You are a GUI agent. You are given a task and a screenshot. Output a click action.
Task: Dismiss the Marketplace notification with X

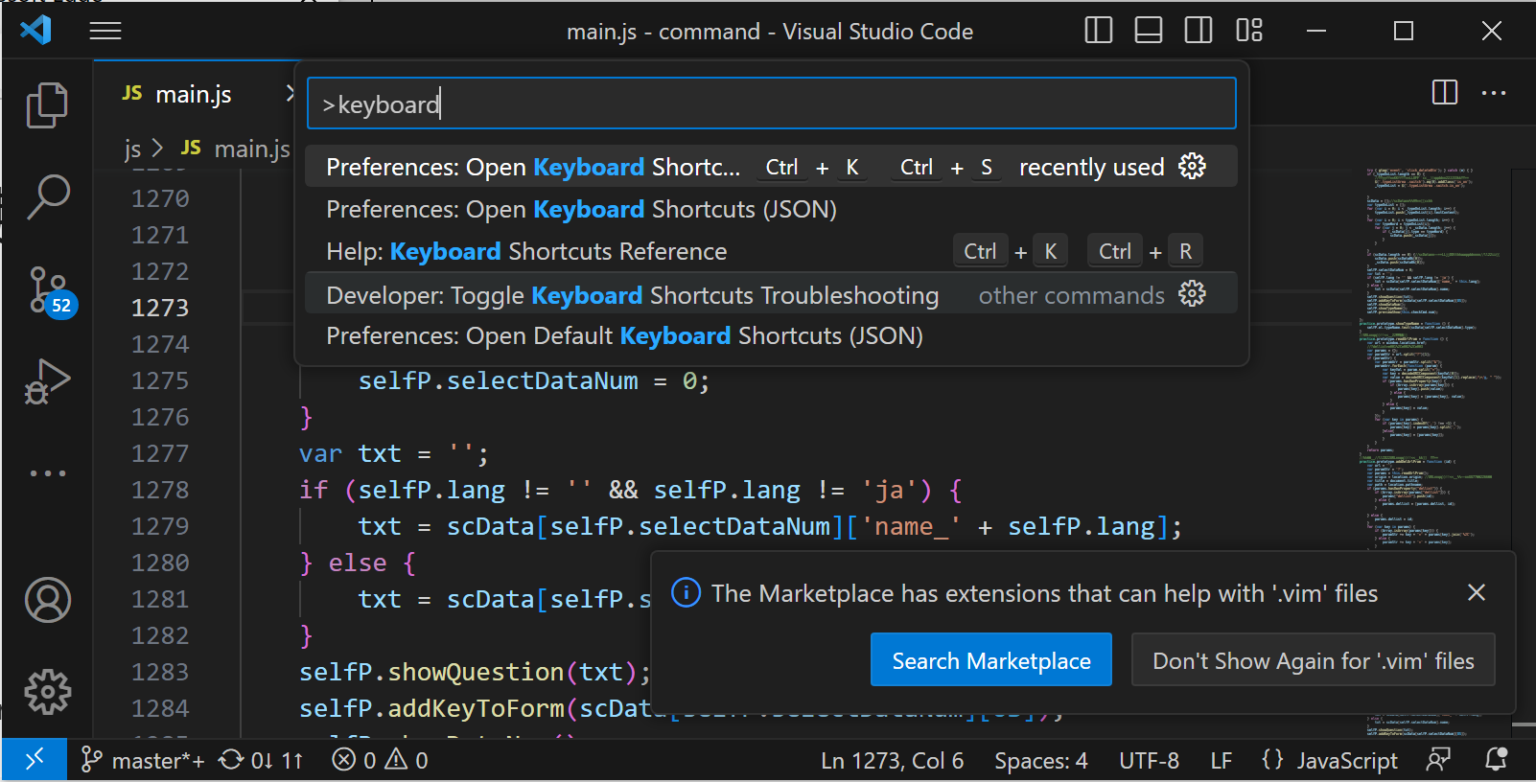1476,593
